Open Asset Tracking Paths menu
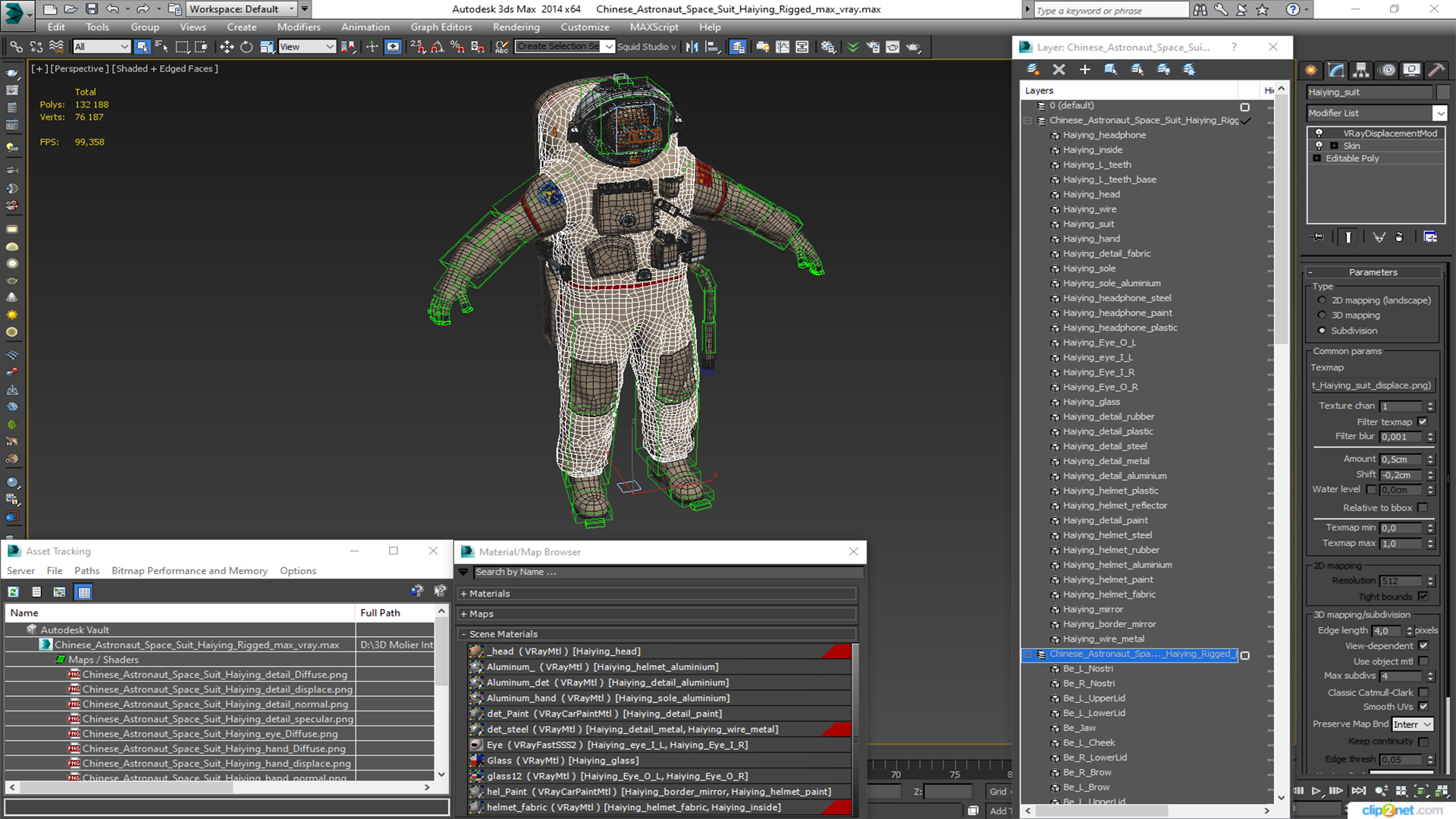Image resolution: width=1456 pixels, height=819 pixels. pos(86,571)
